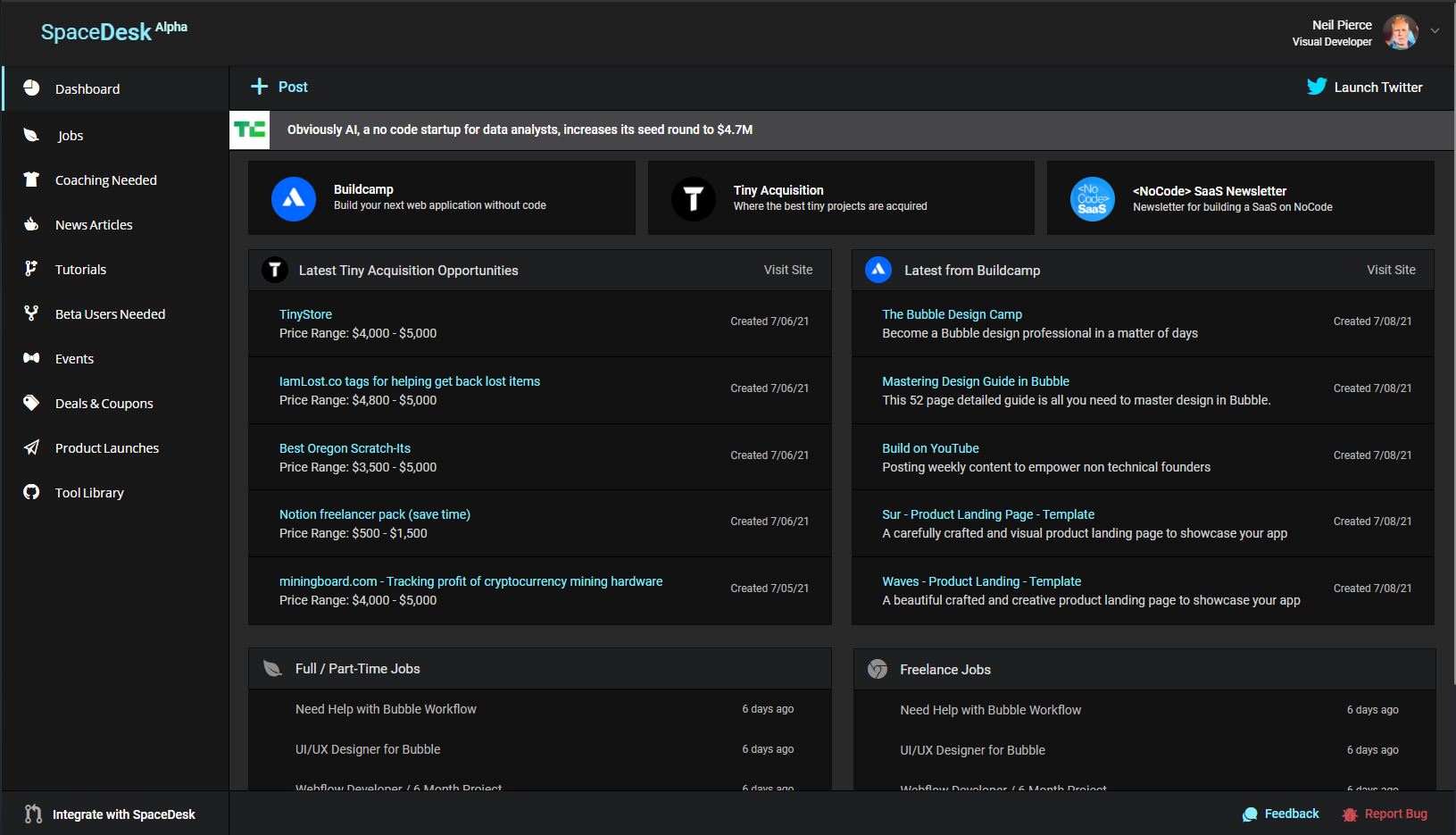Click the Tiny Acquisition T logo on card
The width and height of the screenshot is (1456, 835).
tap(694, 198)
